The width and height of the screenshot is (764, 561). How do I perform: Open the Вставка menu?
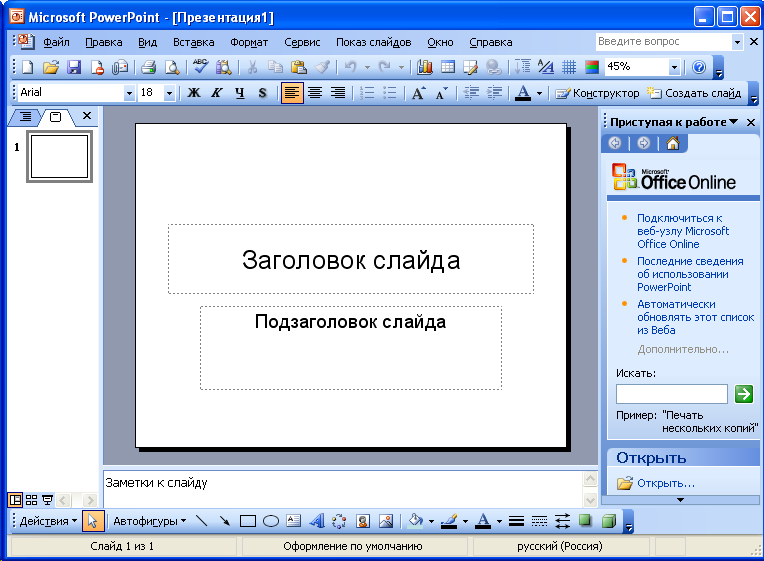pyautogui.click(x=193, y=42)
